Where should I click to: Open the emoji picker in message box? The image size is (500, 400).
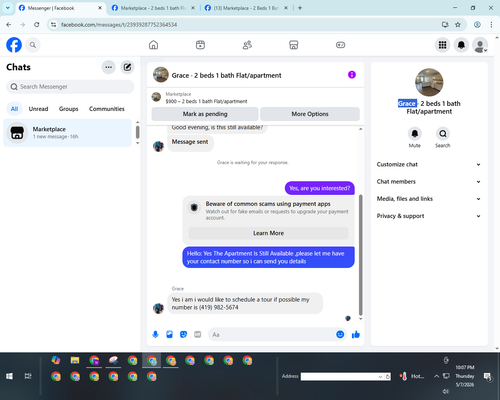[340, 334]
